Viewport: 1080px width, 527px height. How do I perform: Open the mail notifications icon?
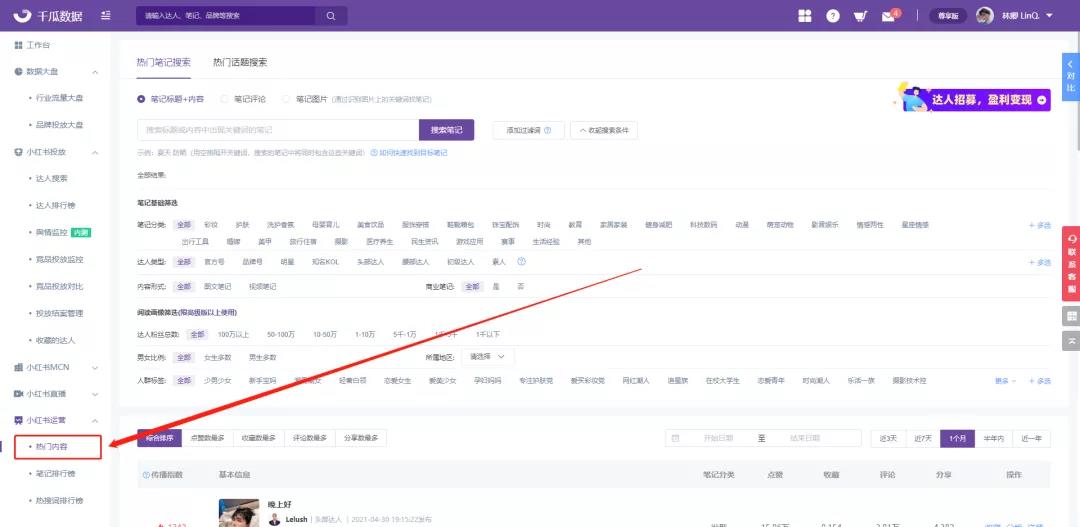[888, 16]
